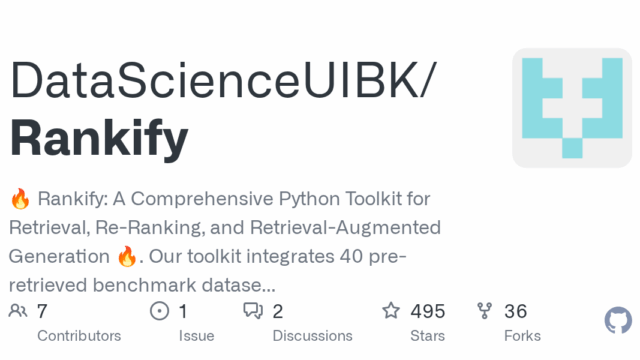Viewport: 640px width, 360px height.
Task: Click the Forks label
Action: point(522,336)
